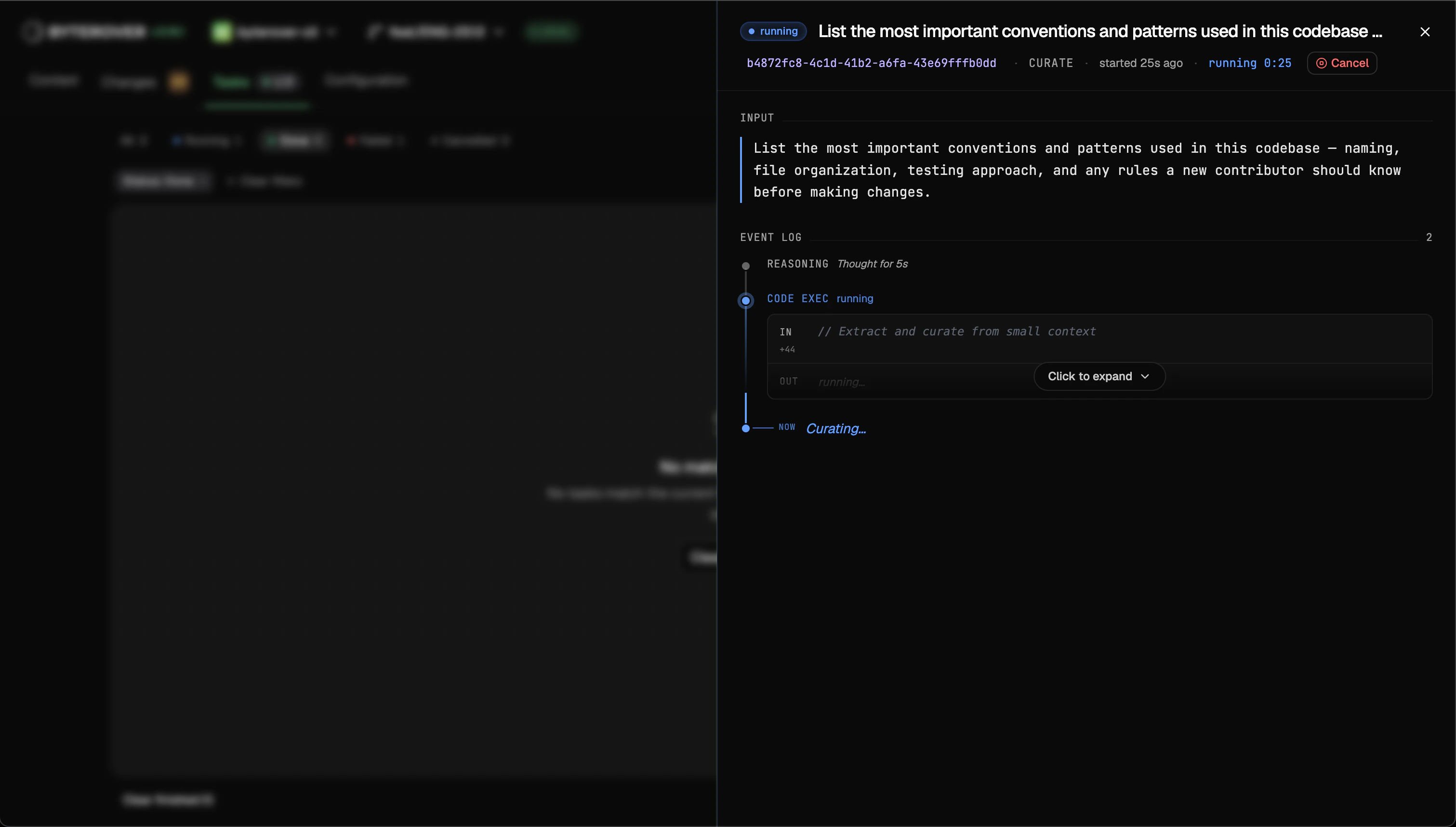The image size is (1456, 827).
Task: Click the +44 hidden lines indicator
Action: pos(787,349)
